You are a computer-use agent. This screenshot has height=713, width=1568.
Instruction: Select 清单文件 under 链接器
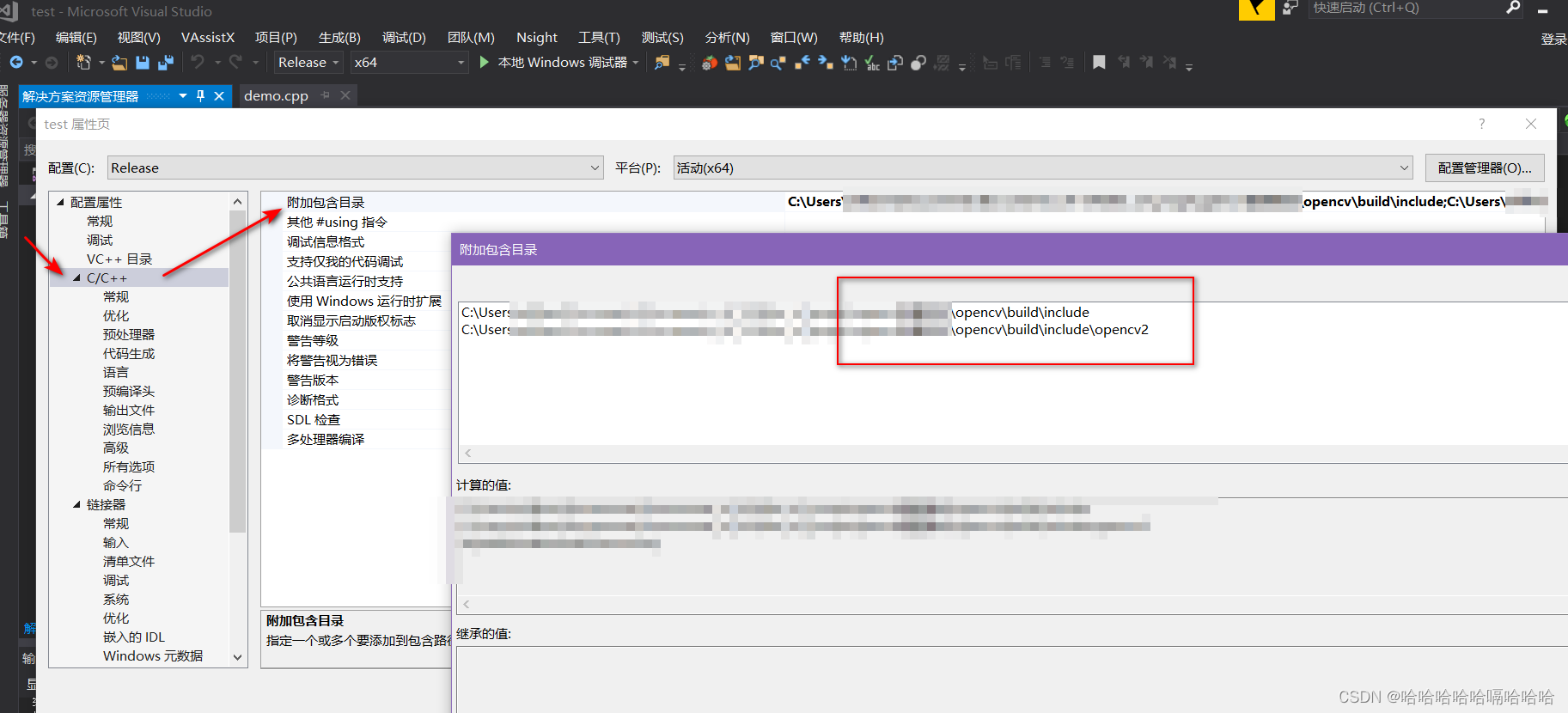[x=129, y=561]
